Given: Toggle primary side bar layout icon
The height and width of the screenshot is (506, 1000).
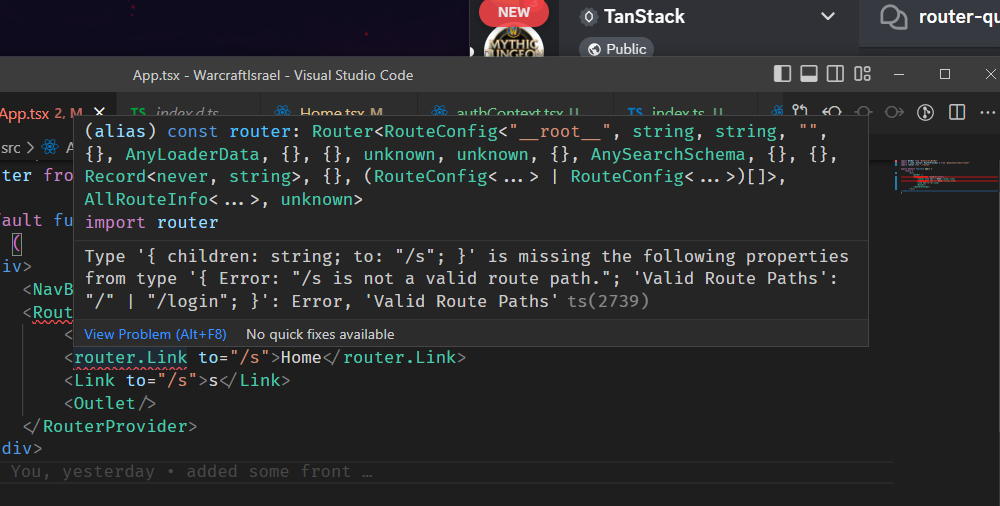Looking at the screenshot, I should pyautogui.click(x=783, y=74).
